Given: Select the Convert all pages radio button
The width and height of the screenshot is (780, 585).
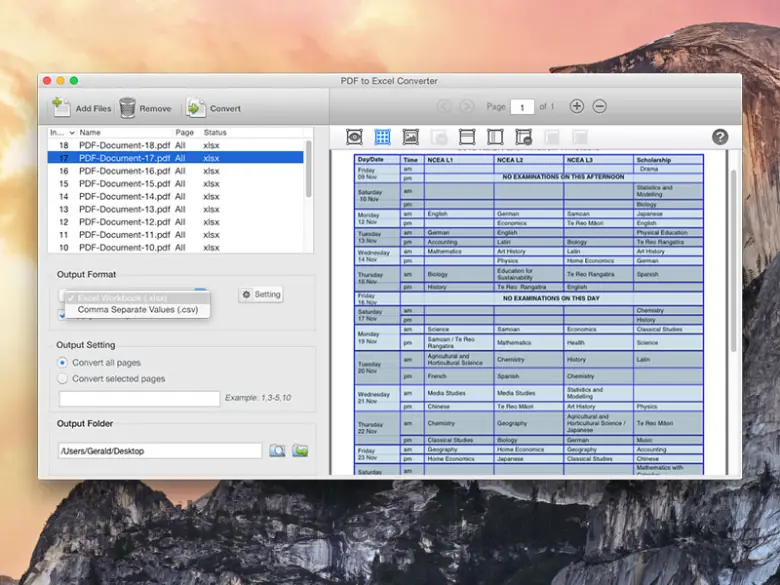Looking at the screenshot, I should click(62, 363).
